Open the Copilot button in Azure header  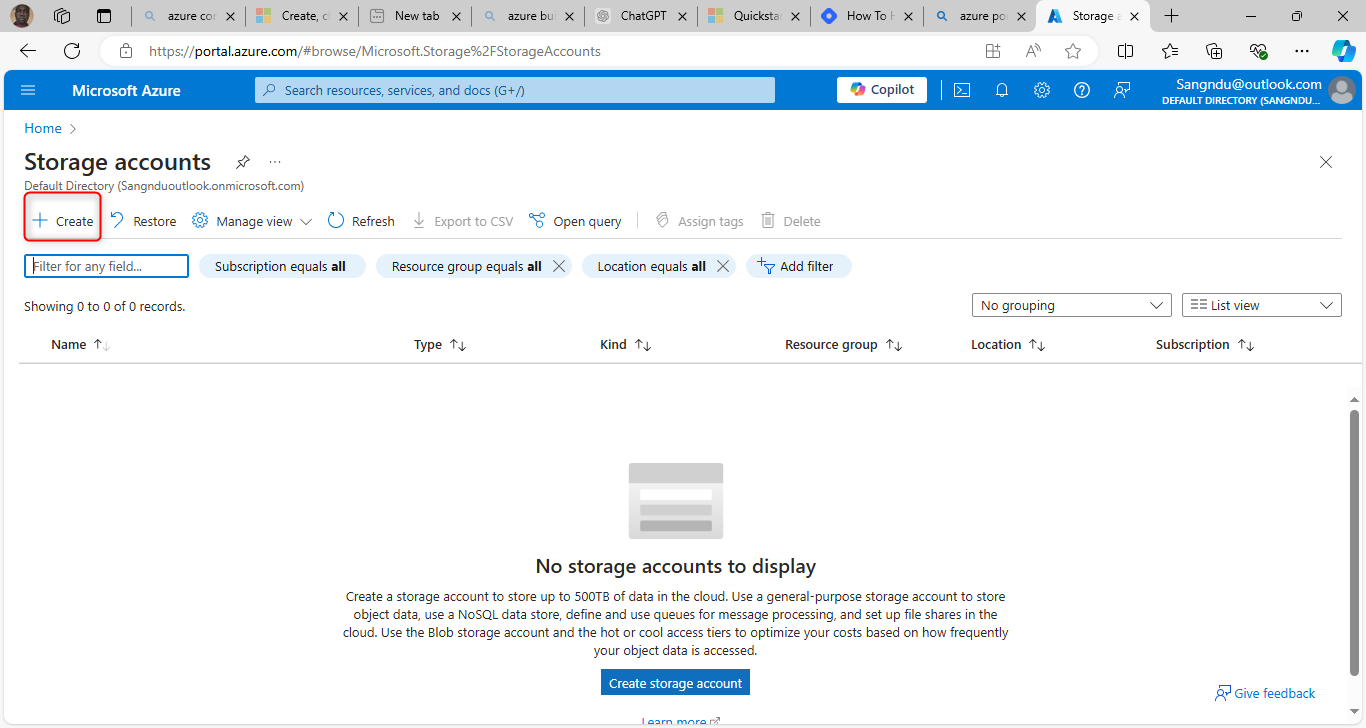pos(882,90)
